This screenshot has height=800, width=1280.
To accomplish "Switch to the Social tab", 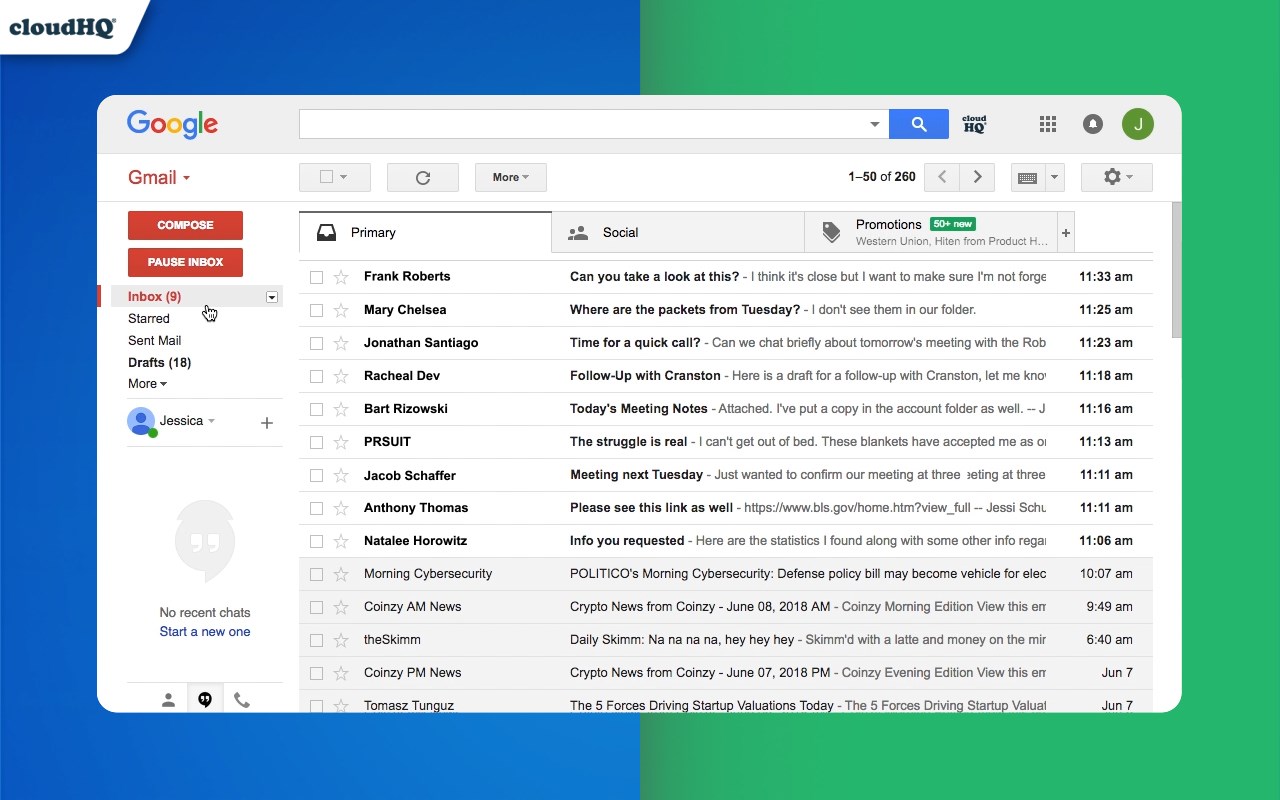I will pos(678,232).
